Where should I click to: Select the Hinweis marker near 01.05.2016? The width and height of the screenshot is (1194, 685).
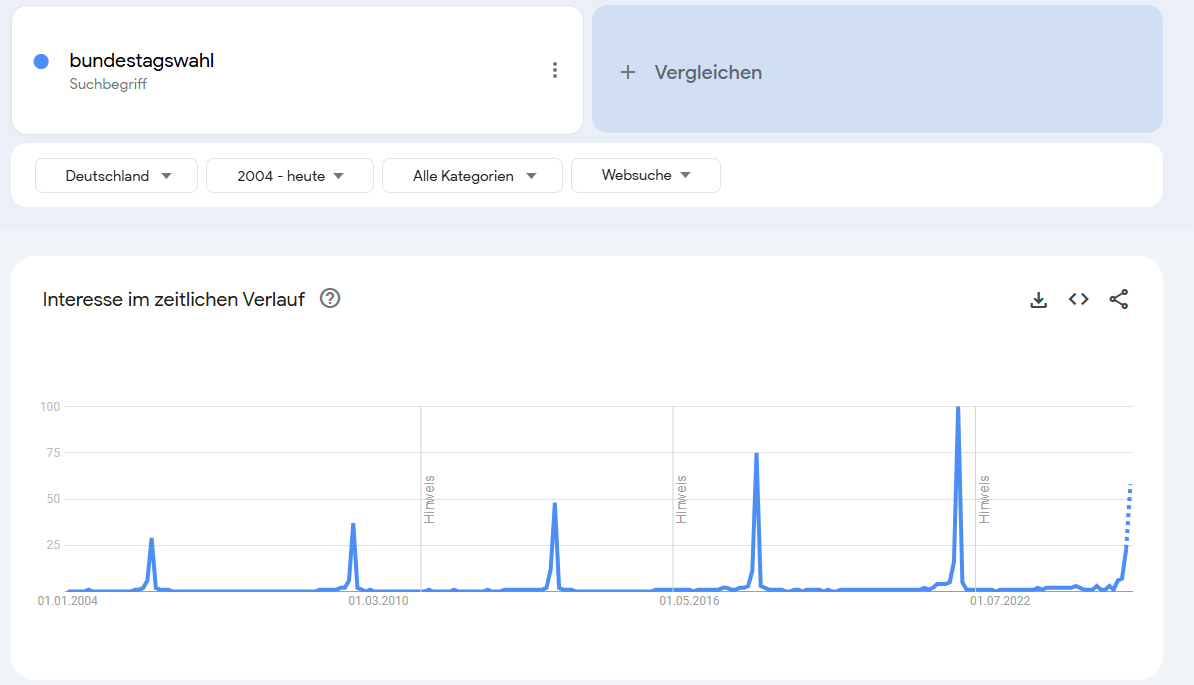681,498
